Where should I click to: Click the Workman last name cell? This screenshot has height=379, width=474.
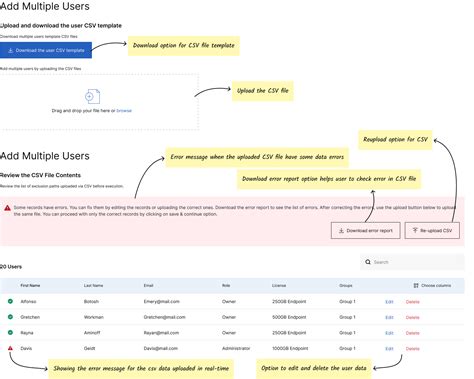pyautogui.click(x=94, y=317)
